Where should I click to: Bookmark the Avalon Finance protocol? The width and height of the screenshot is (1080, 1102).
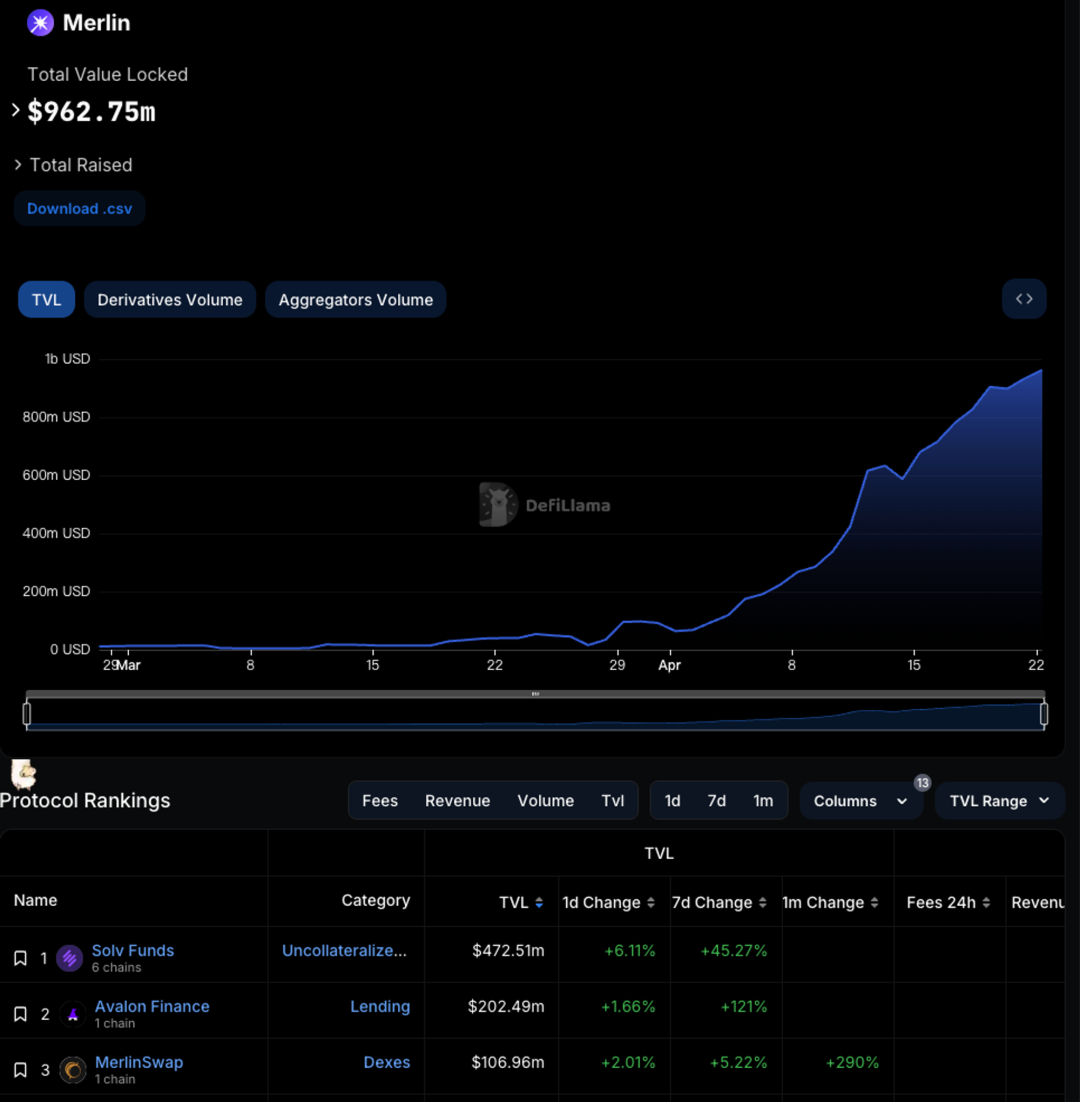coord(19,1013)
